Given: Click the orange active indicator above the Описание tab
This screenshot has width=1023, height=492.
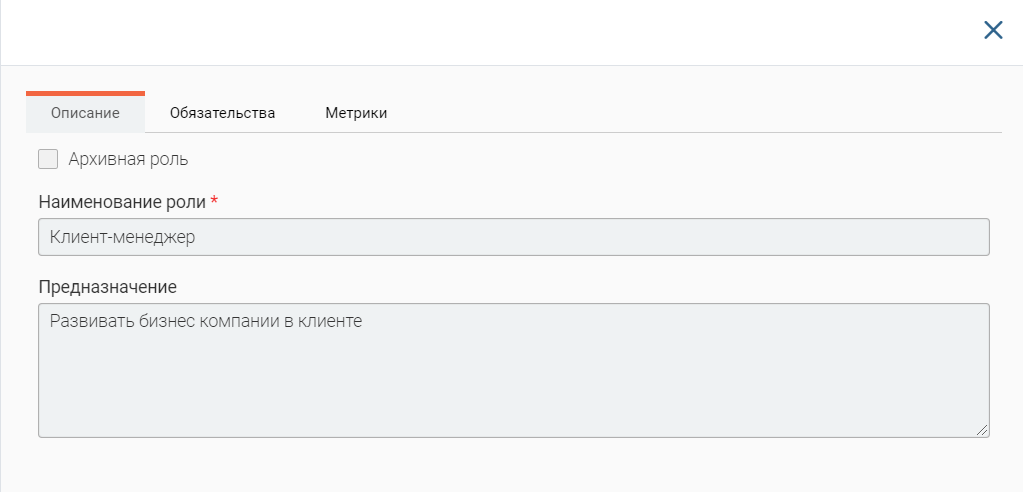Looking at the screenshot, I should 85,93.
